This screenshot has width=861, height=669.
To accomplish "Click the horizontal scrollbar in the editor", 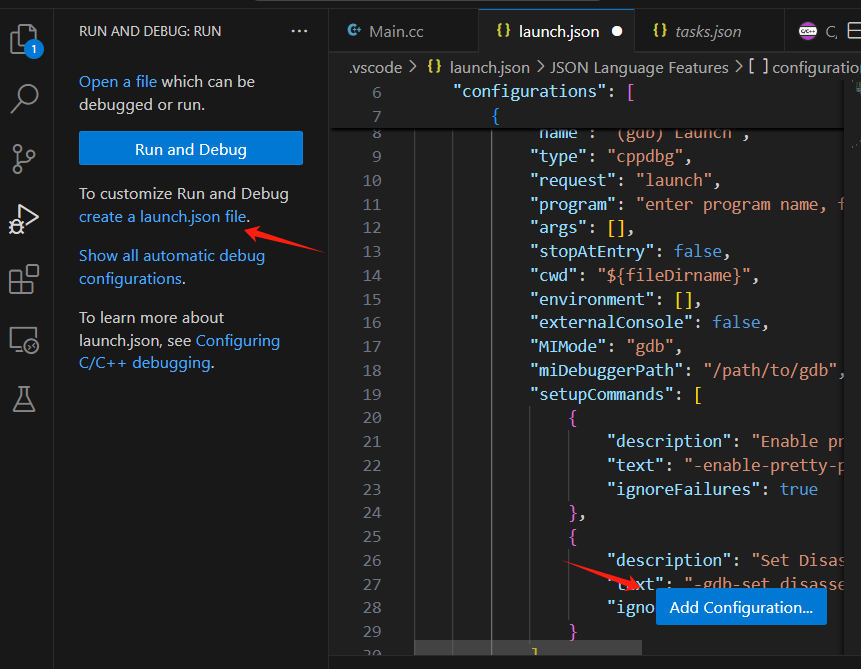I will tap(528, 647).
